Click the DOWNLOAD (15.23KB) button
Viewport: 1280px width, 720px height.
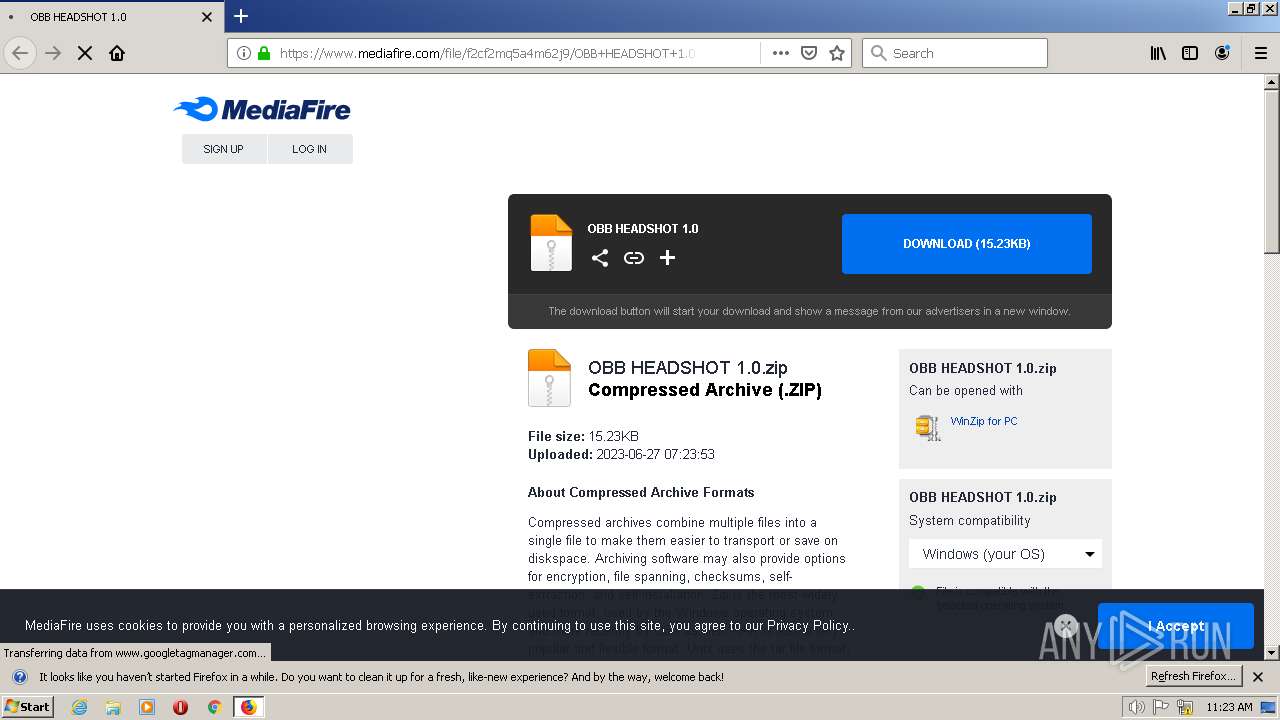967,244
